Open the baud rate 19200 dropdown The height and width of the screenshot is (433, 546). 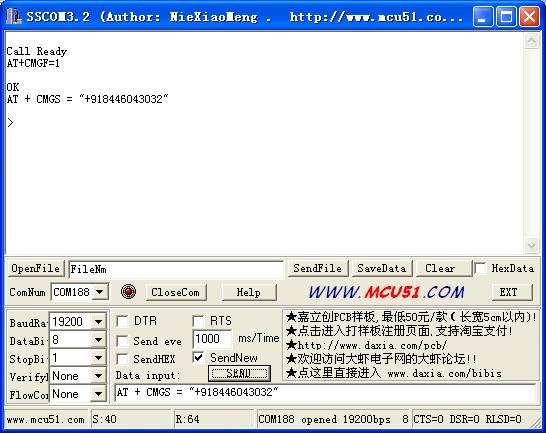coord(99,321)
